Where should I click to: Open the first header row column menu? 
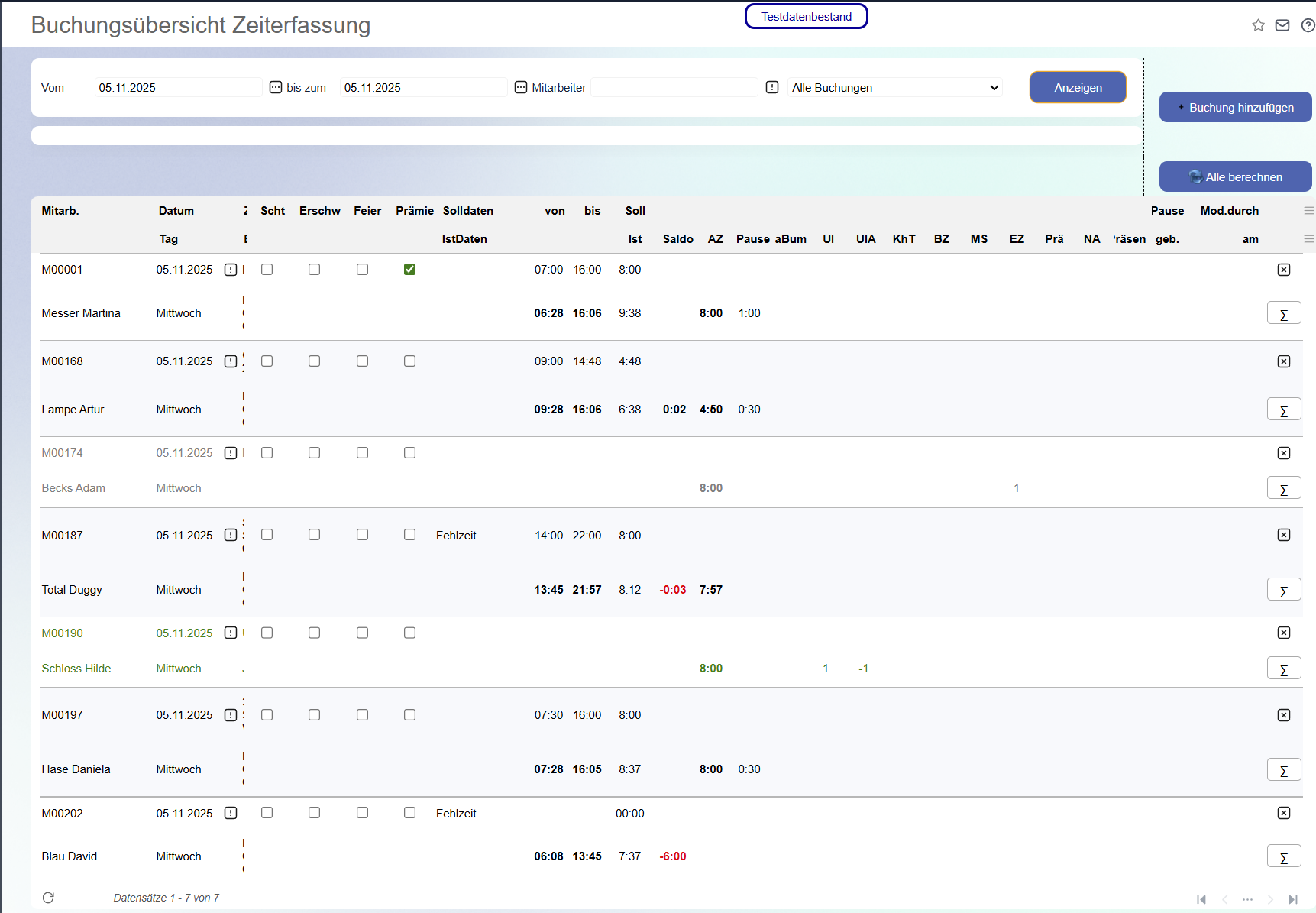pyautogui.click(x=1309, y=211)
